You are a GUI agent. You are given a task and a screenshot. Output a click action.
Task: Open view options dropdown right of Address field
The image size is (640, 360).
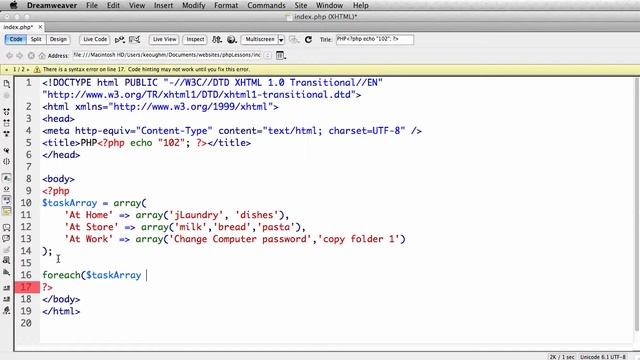tap(280, 55)
